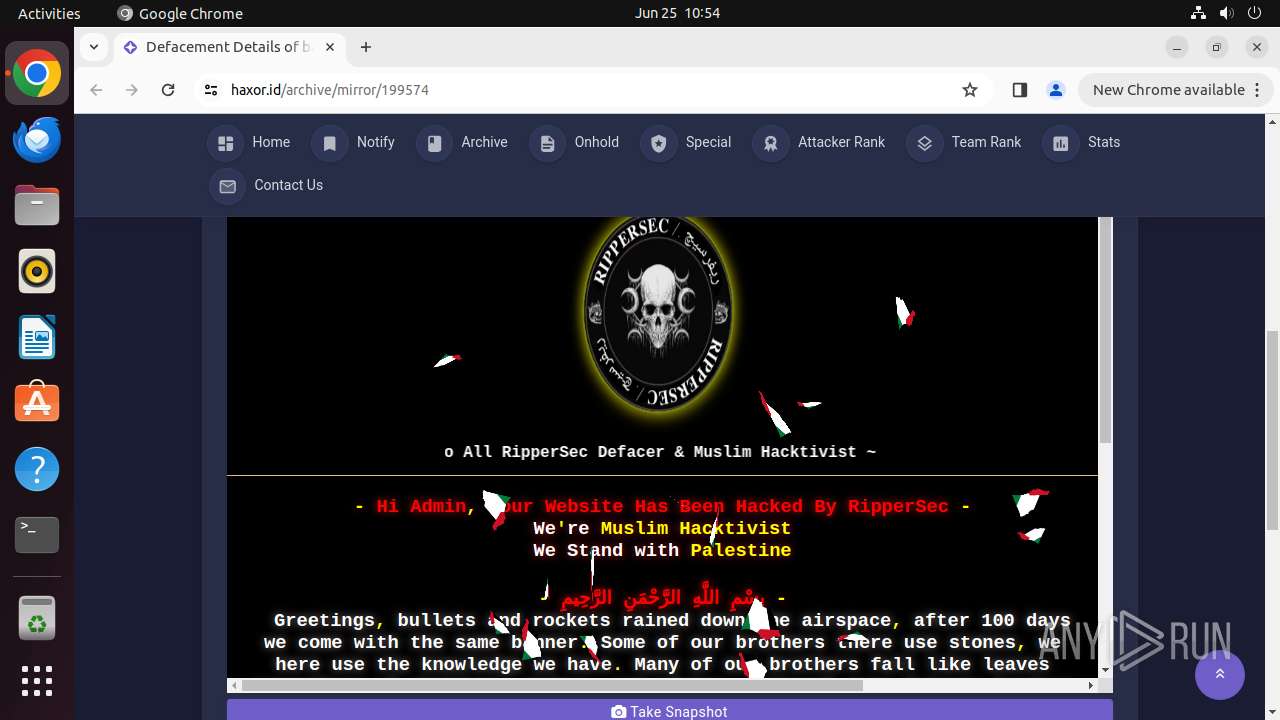This screenshot has width=1280, height=720.
Task: Launch the Terminal from the dock
Action: coord(37,536)
